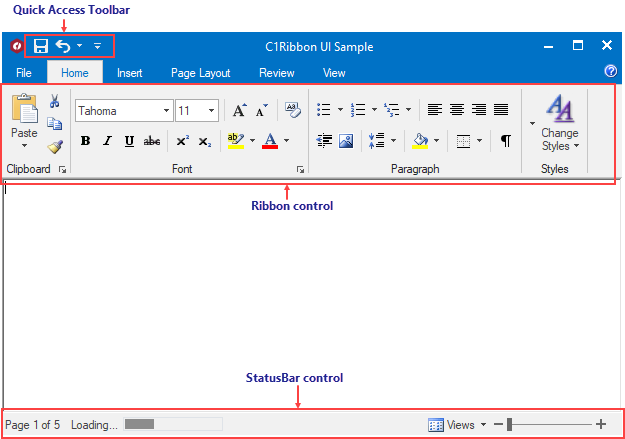This screenshot has width=625, height=439.
Task: Click the Line Spacing icon
Action: tap(377, 141)
